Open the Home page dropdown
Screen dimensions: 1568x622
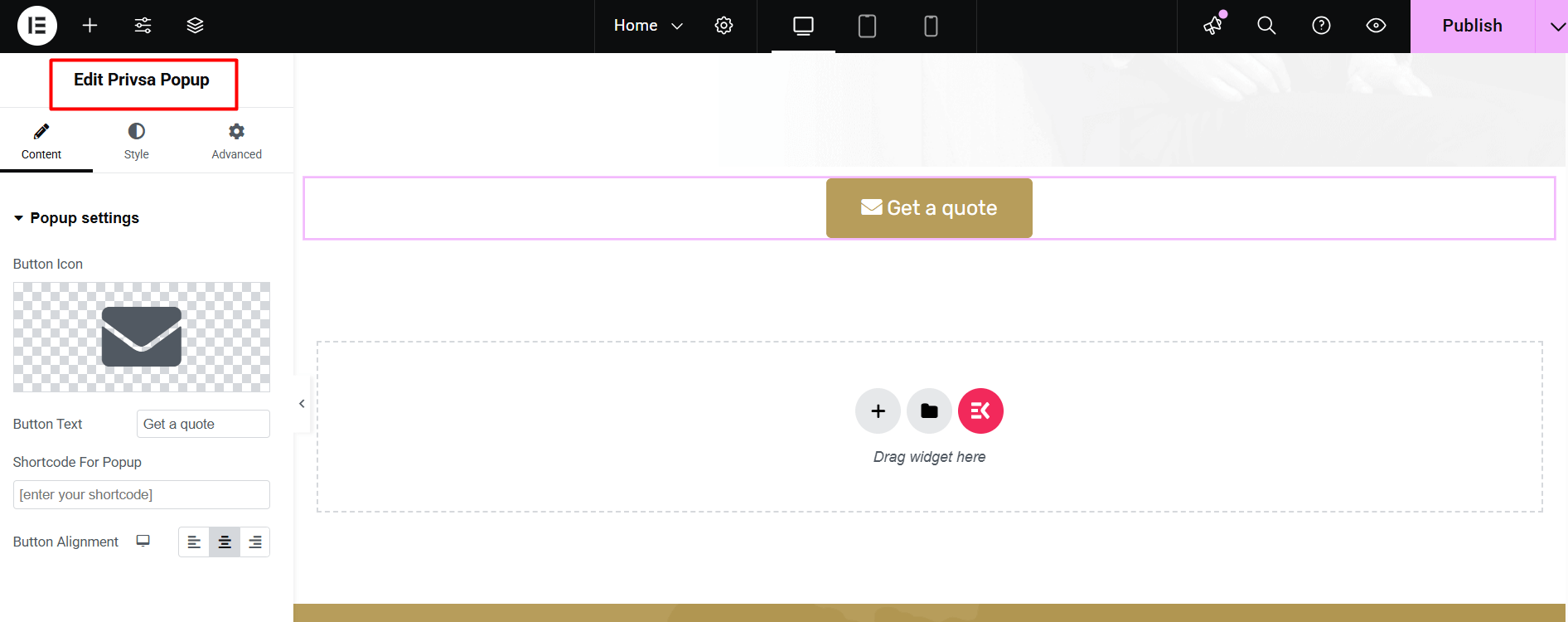point(648,26)
